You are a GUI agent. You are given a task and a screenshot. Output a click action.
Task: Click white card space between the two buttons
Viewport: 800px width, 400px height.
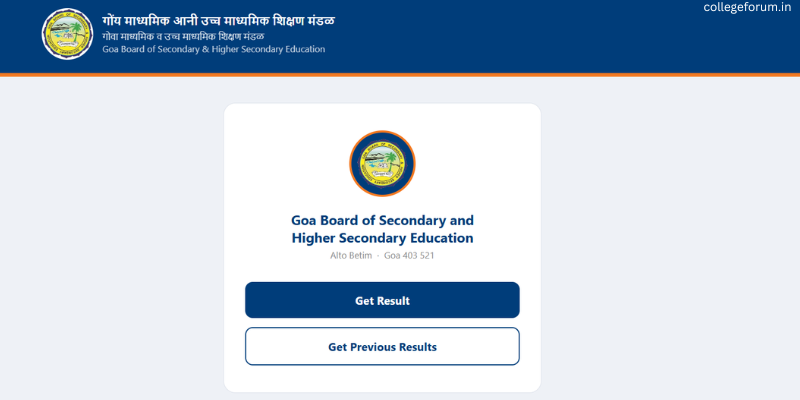[x=382, y=323]
